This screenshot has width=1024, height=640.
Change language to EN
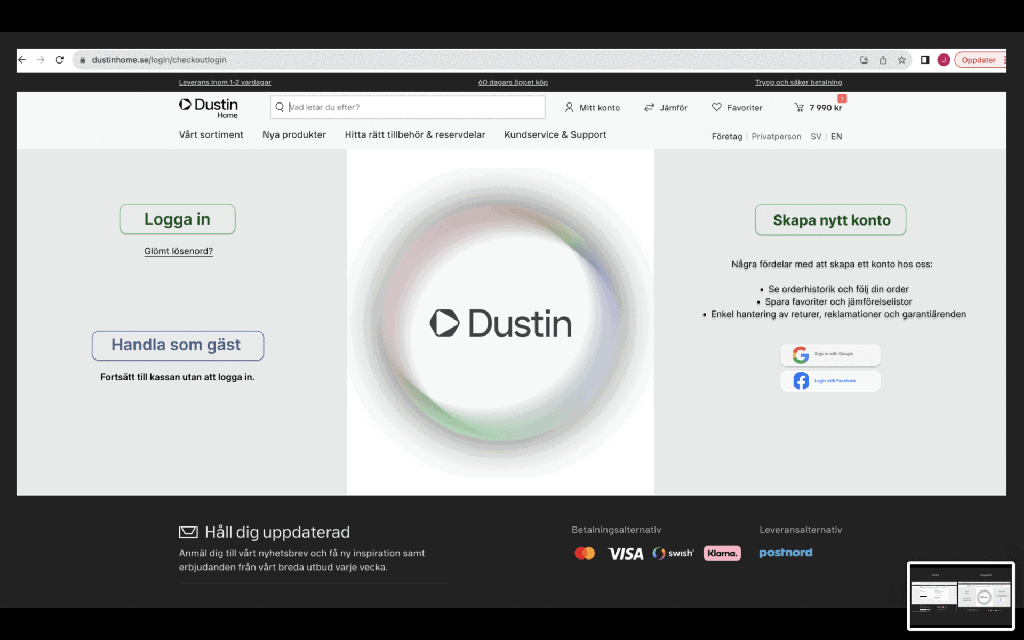pos(836,136)
